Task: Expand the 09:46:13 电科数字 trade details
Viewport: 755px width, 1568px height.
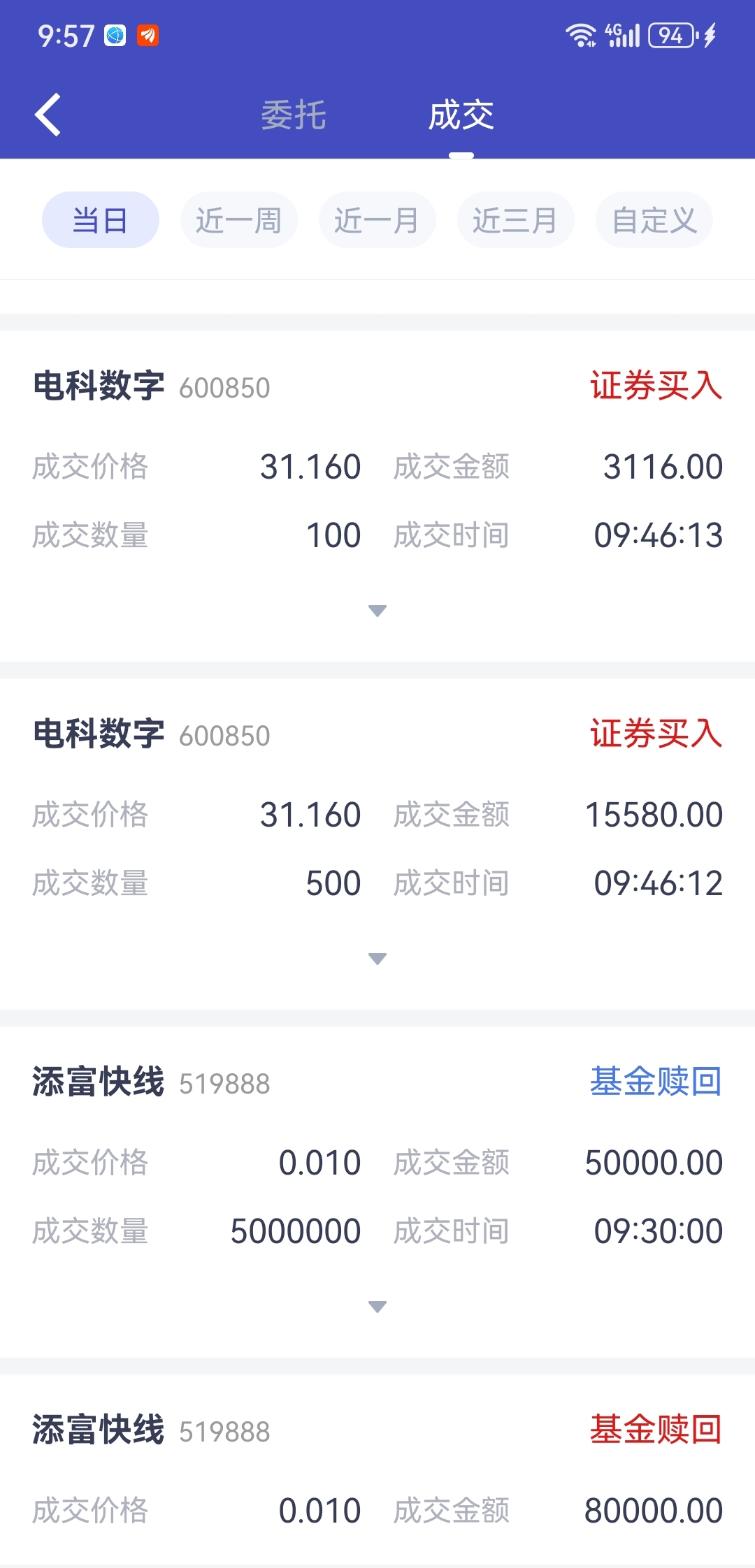Action: point(377,611)
